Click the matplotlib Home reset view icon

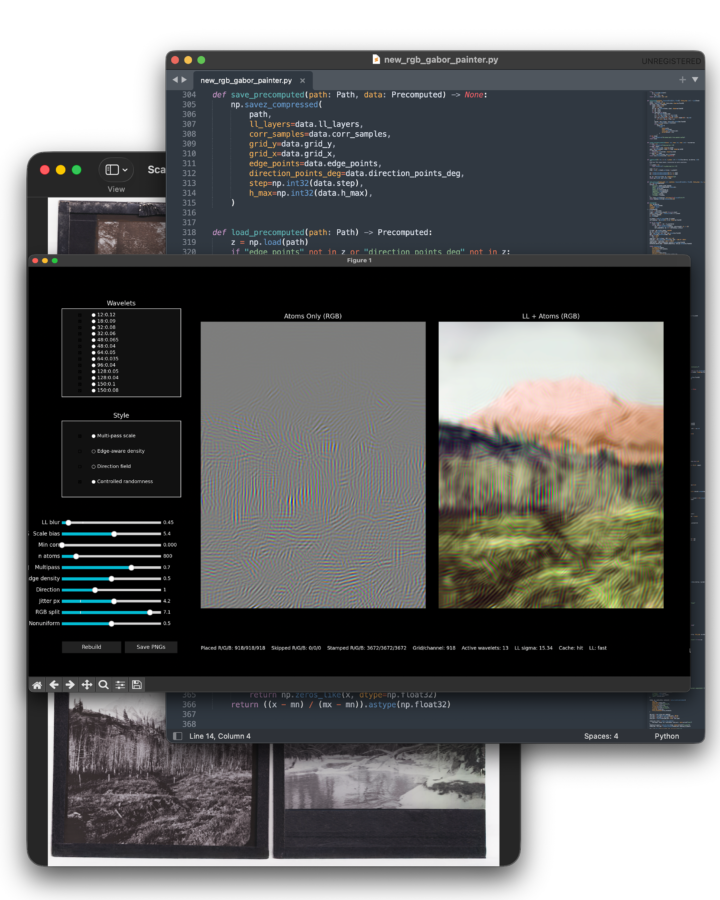pos(37,685)
